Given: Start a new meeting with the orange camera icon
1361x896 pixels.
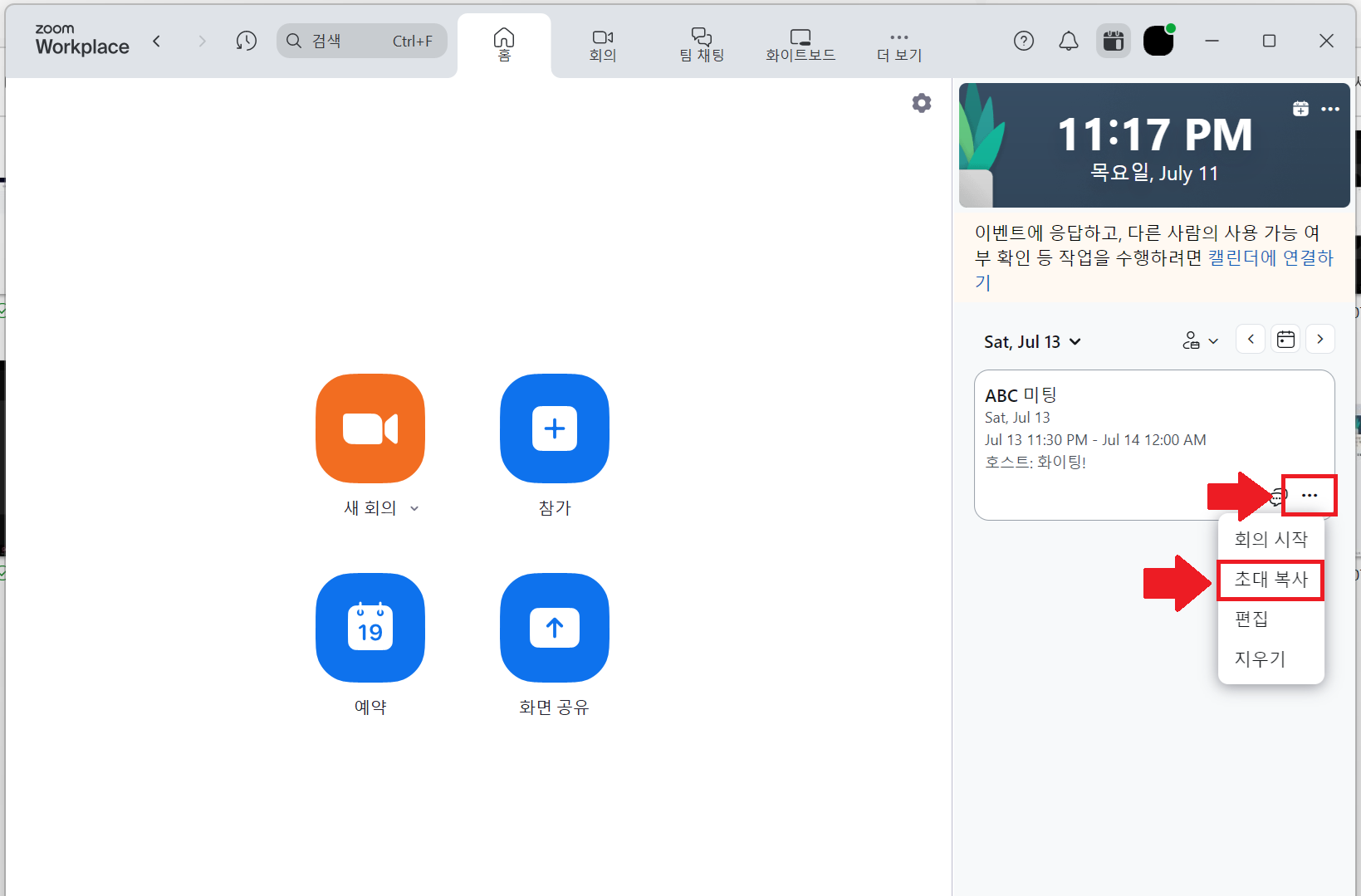Looking at the screenshot, I should pos(370,428).
